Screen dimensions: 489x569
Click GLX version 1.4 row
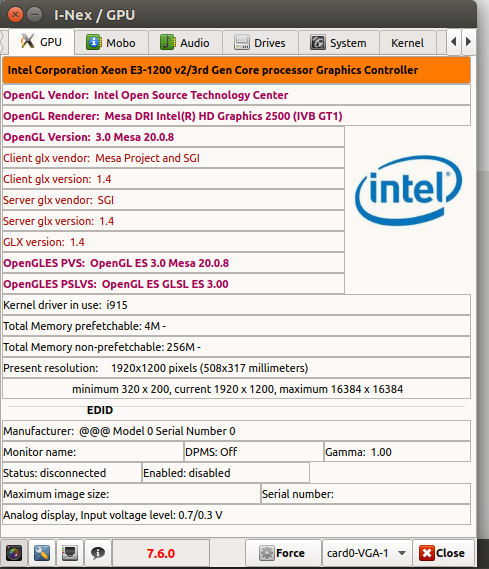(x=173, y=242)
